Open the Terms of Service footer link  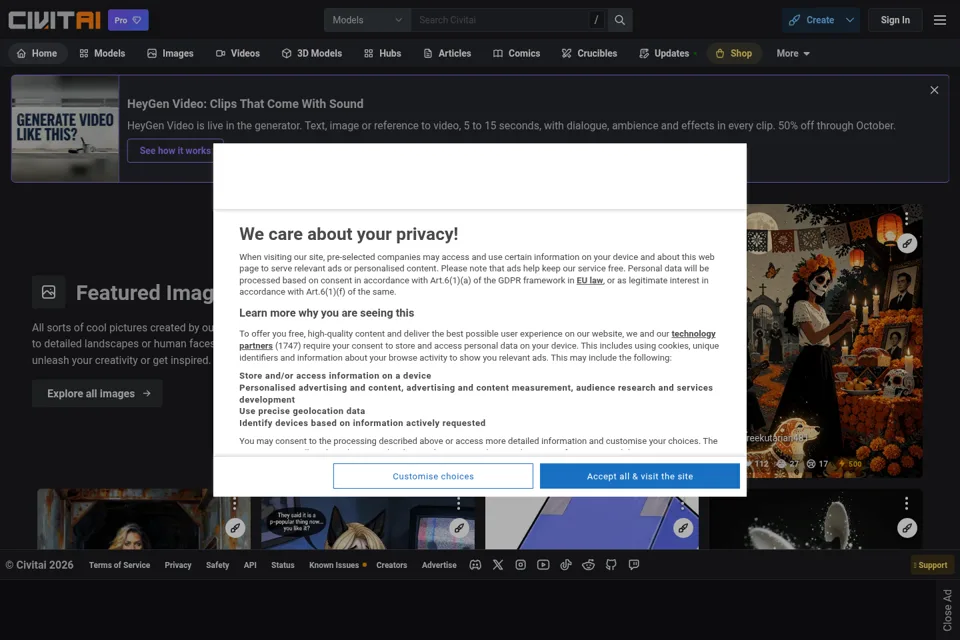pyautogui.click(x=119, y=565)
